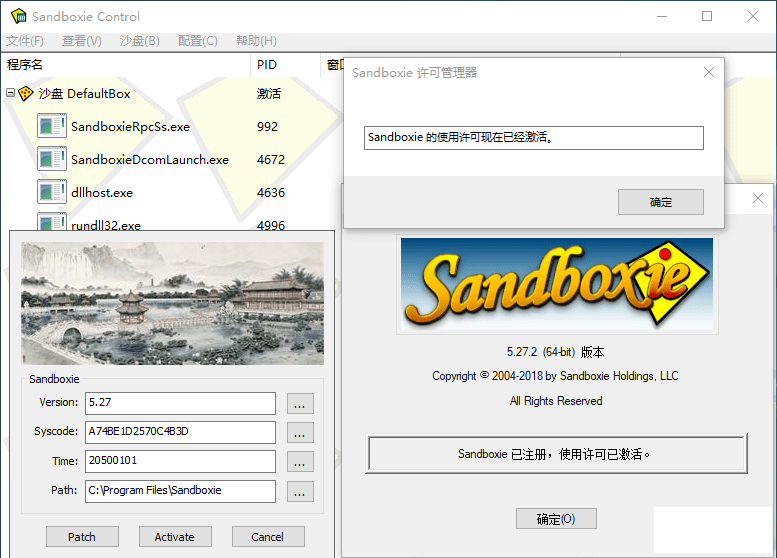Click the Sandboxie logo banner image

coord(557,284)
